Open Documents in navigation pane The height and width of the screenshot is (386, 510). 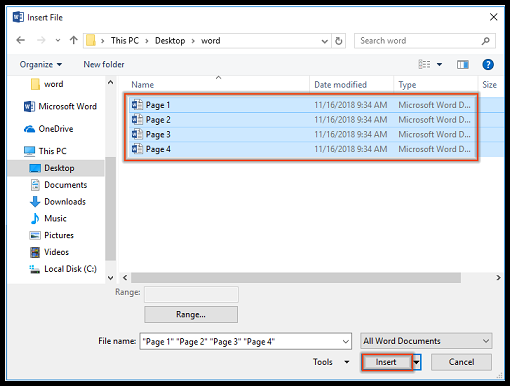(x=59, y=185)
